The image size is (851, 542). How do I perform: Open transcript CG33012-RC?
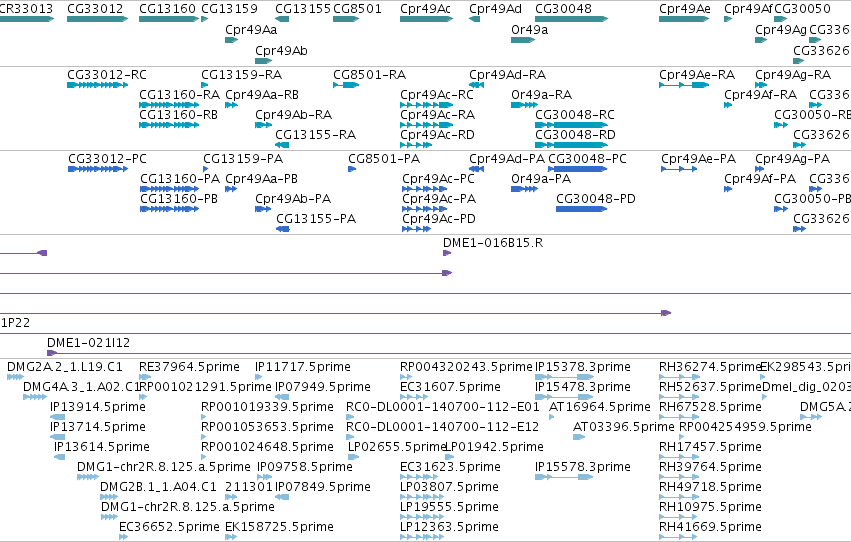pos(107,75)
